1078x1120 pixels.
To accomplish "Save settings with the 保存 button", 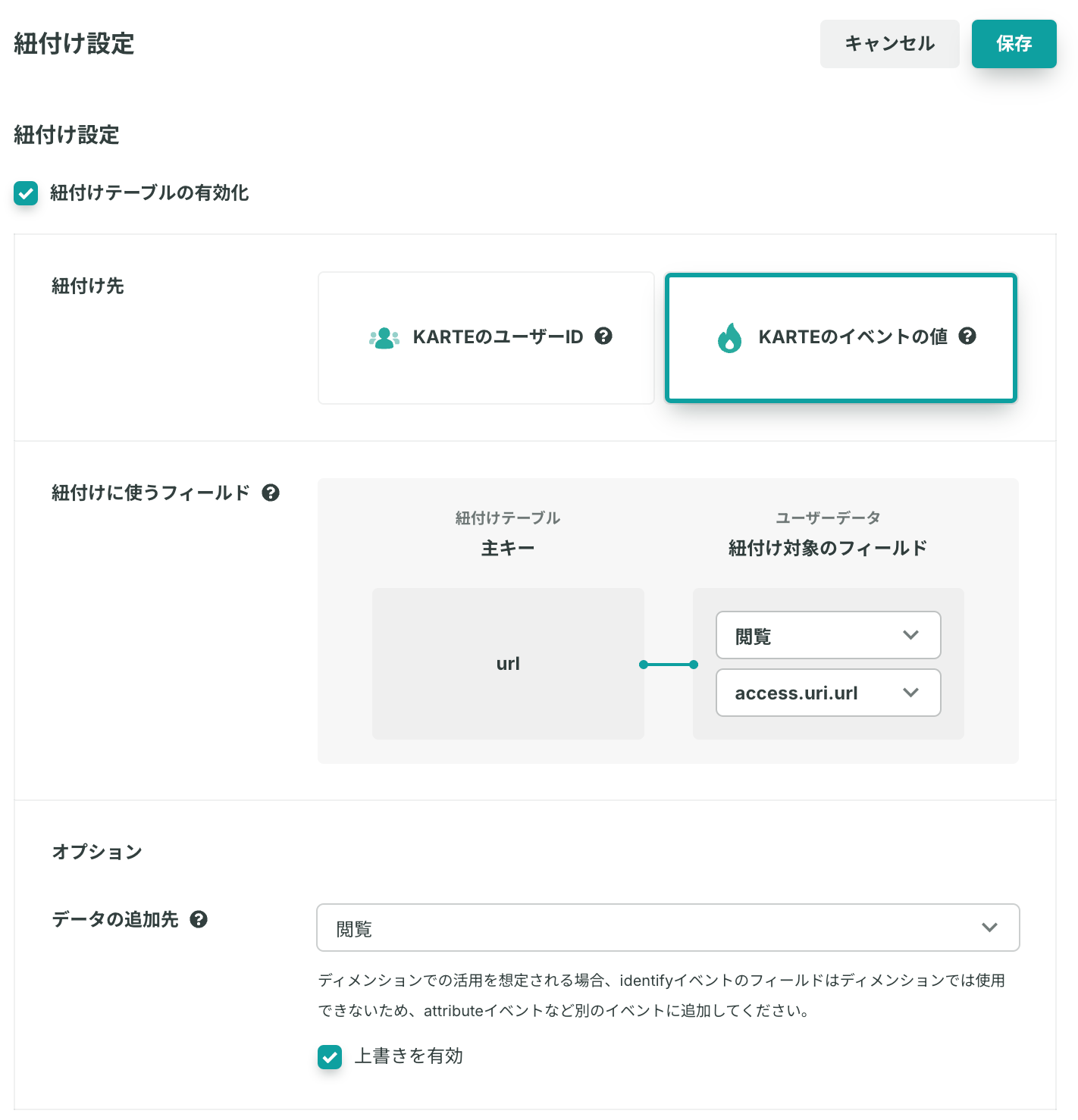I will click(x=1014, y=44).
